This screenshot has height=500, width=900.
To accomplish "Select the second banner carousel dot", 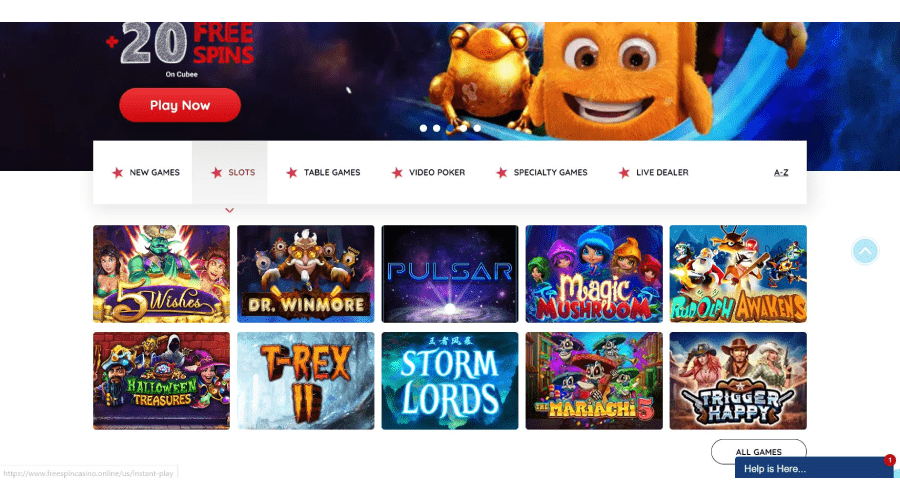I will click(x=437, y=128).
